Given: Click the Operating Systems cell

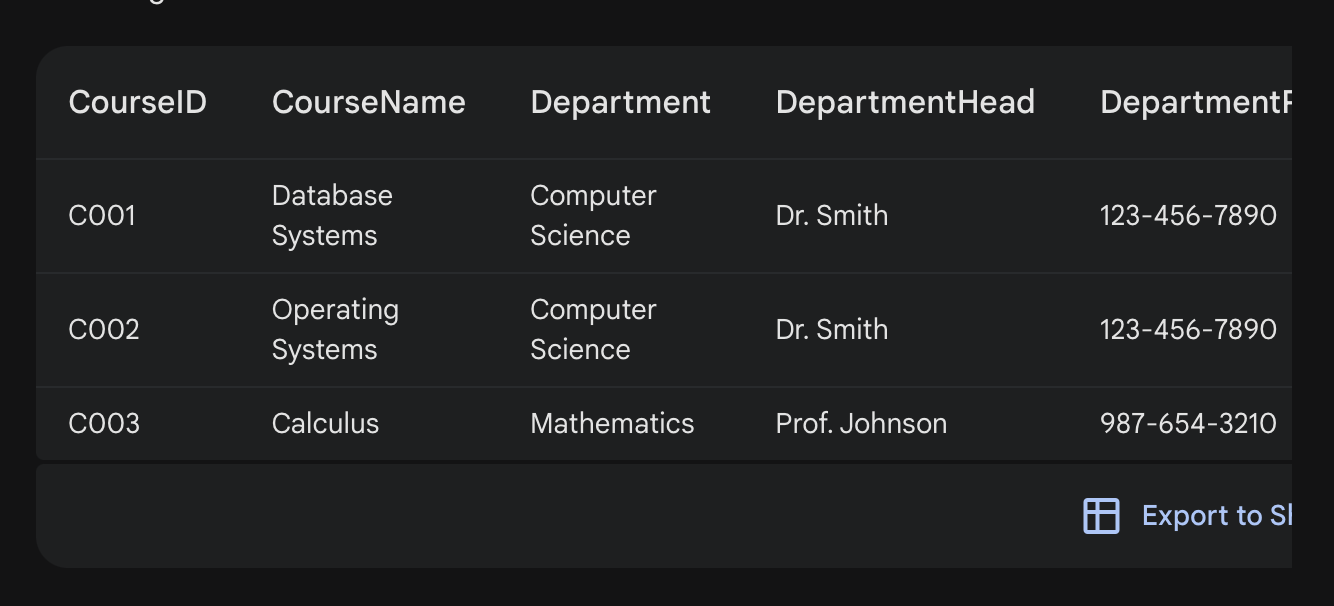Looking at the screenshot, I should (334, 330).
